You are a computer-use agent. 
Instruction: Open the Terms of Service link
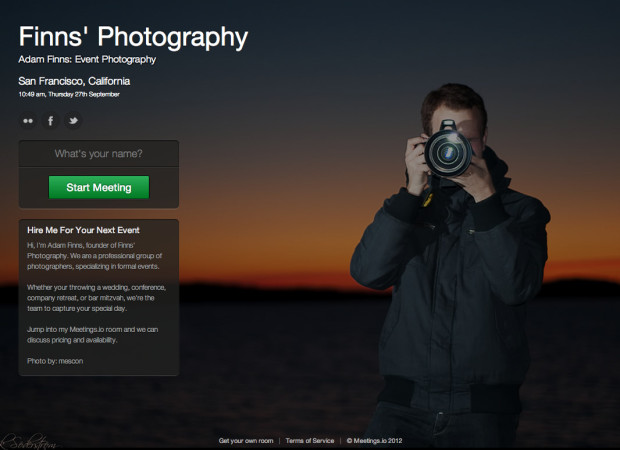pyautogui.click(x=311, y=440)
